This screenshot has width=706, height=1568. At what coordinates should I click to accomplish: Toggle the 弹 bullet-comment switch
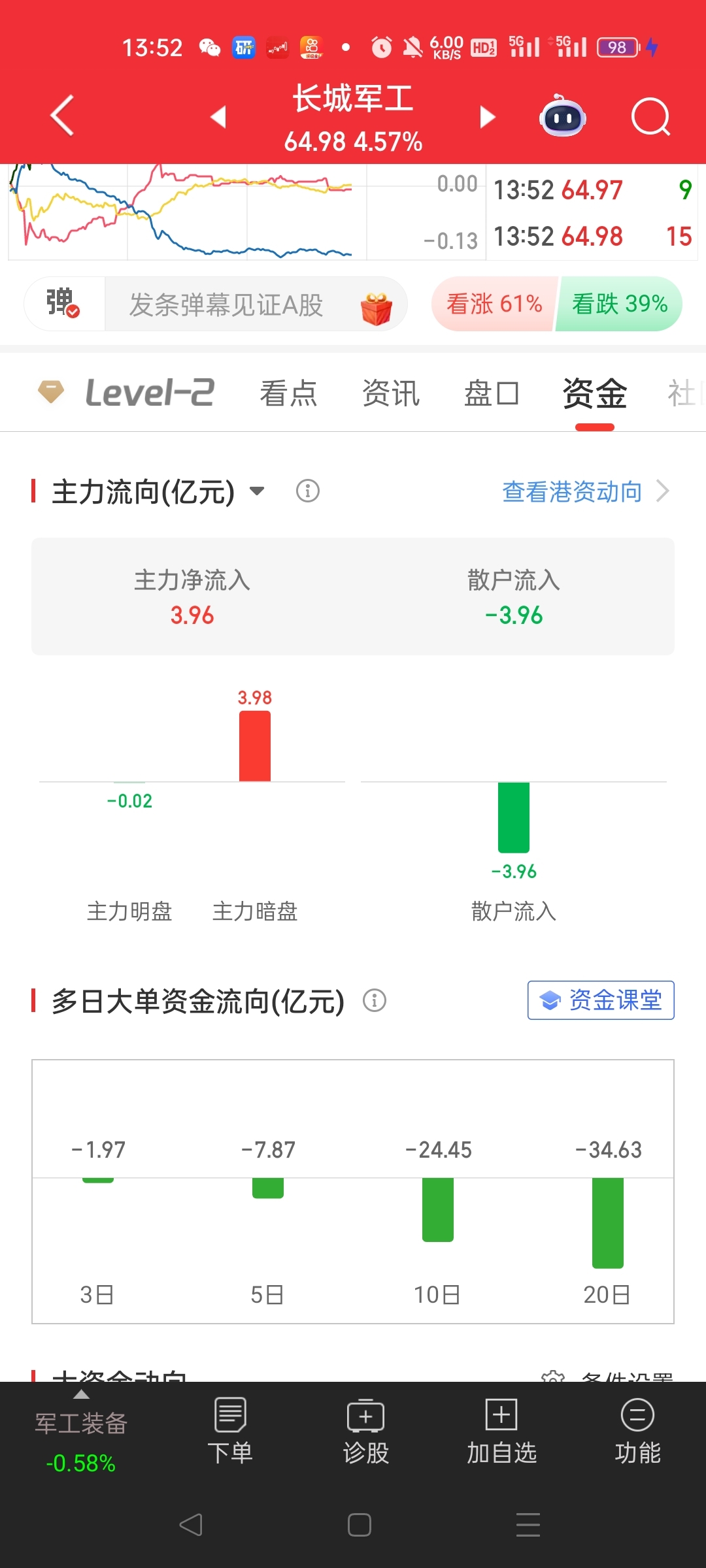pyautogui.click(x=64, y=304)
